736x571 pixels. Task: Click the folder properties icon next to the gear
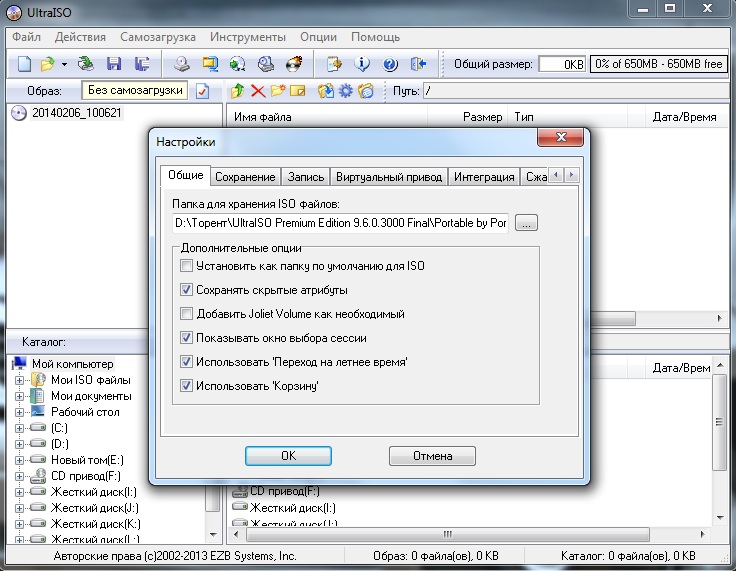pos(366,91)
